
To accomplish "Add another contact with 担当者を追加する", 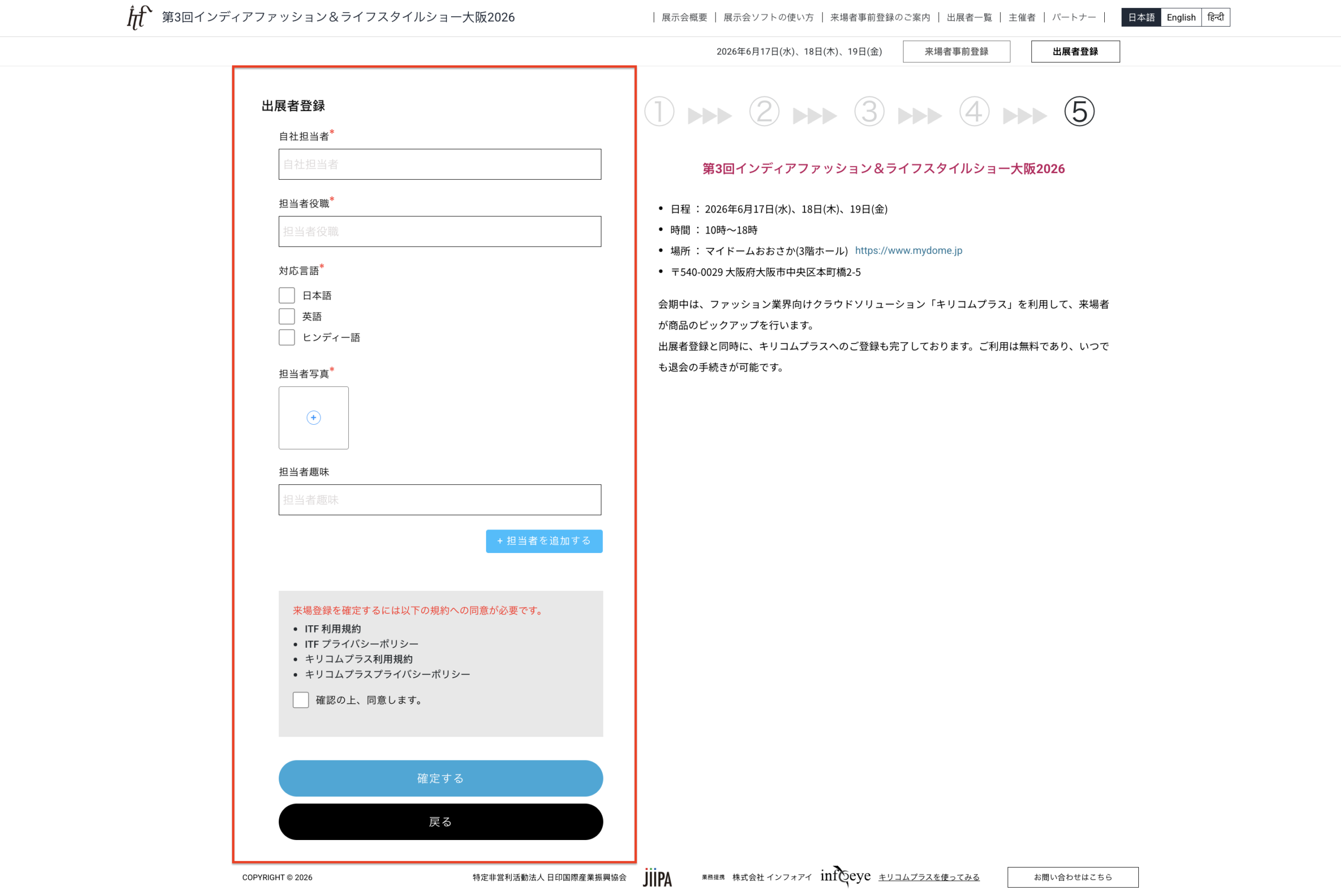I will pyautogui.click(x=544, y=541).
